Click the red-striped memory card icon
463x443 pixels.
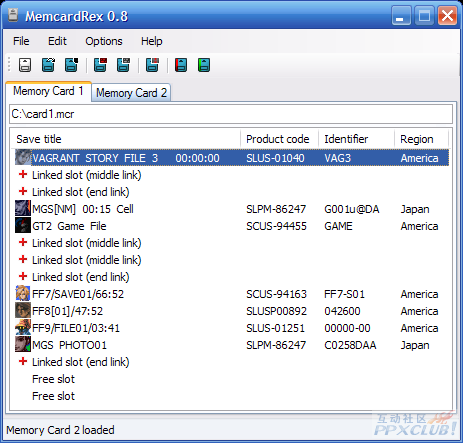[x=181, y=65]
